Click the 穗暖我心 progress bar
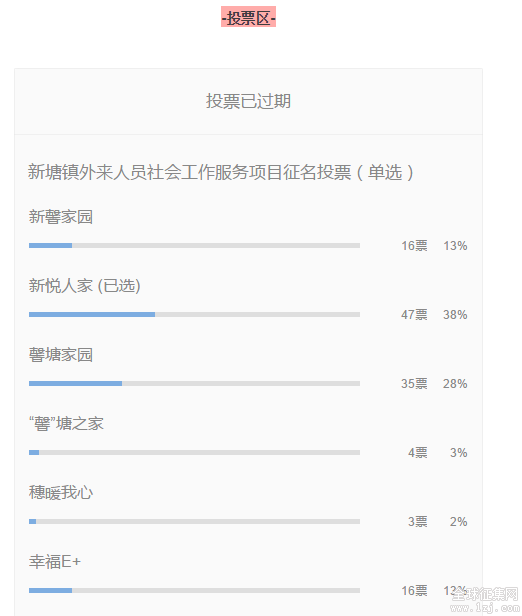 (x=194, y=522)
